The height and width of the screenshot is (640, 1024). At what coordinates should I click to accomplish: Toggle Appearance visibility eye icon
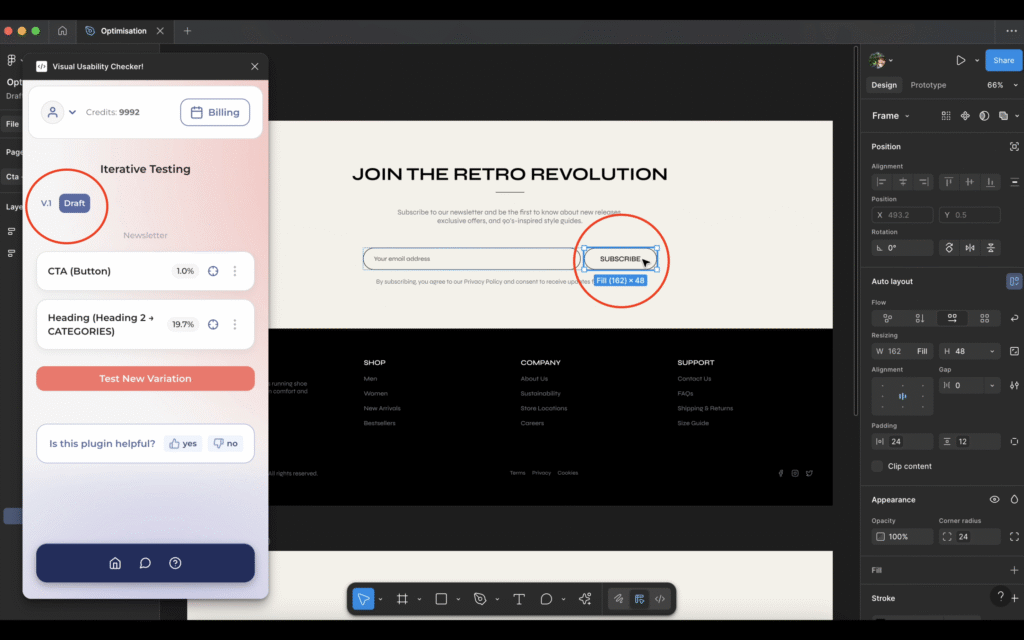pos(994,499)
